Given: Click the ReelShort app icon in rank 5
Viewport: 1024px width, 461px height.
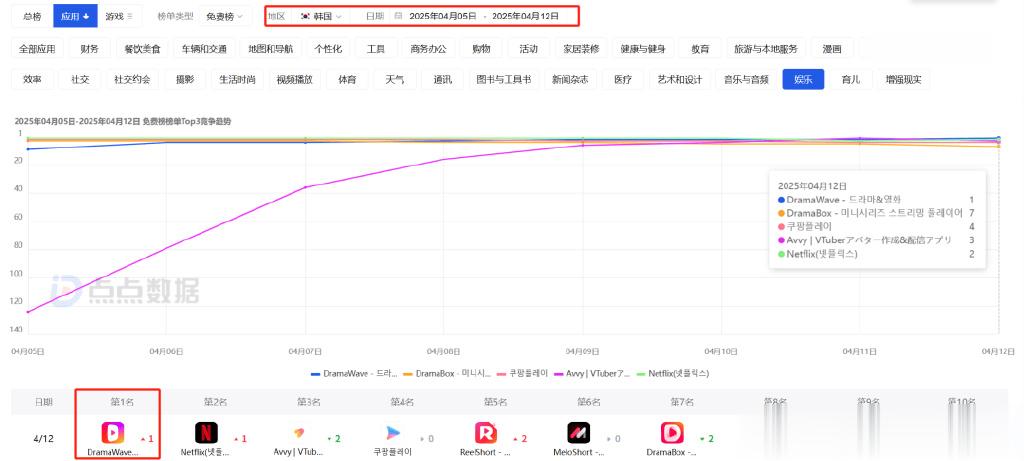Looking at the screenshot, I should (486, 433).
